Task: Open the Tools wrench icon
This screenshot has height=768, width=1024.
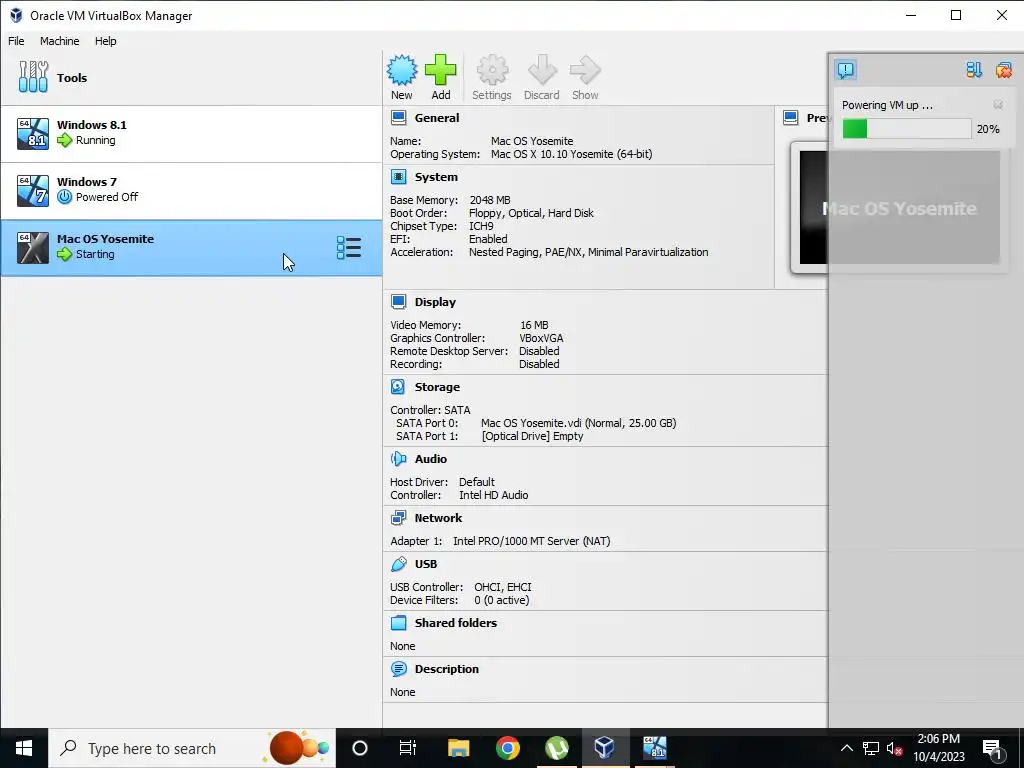Action: pos(33,77)
